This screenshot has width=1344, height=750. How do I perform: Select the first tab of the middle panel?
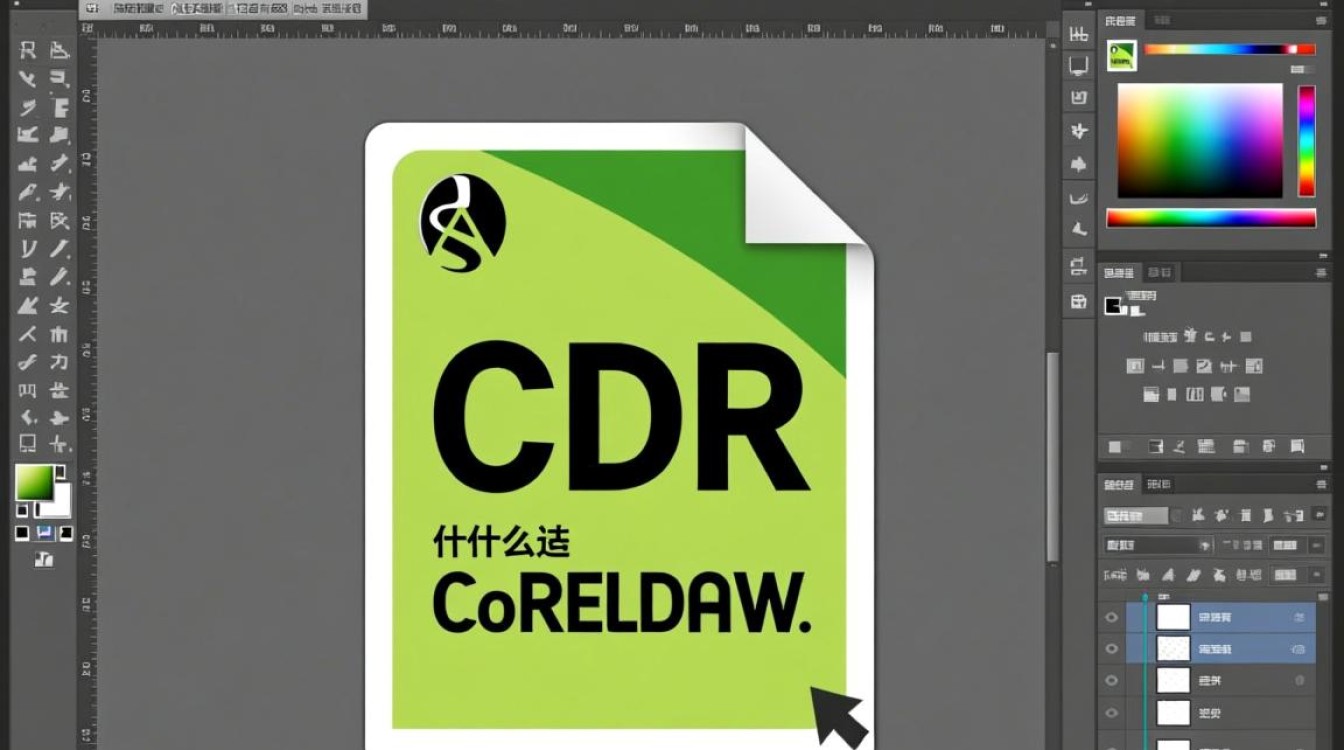[1118, 273]
